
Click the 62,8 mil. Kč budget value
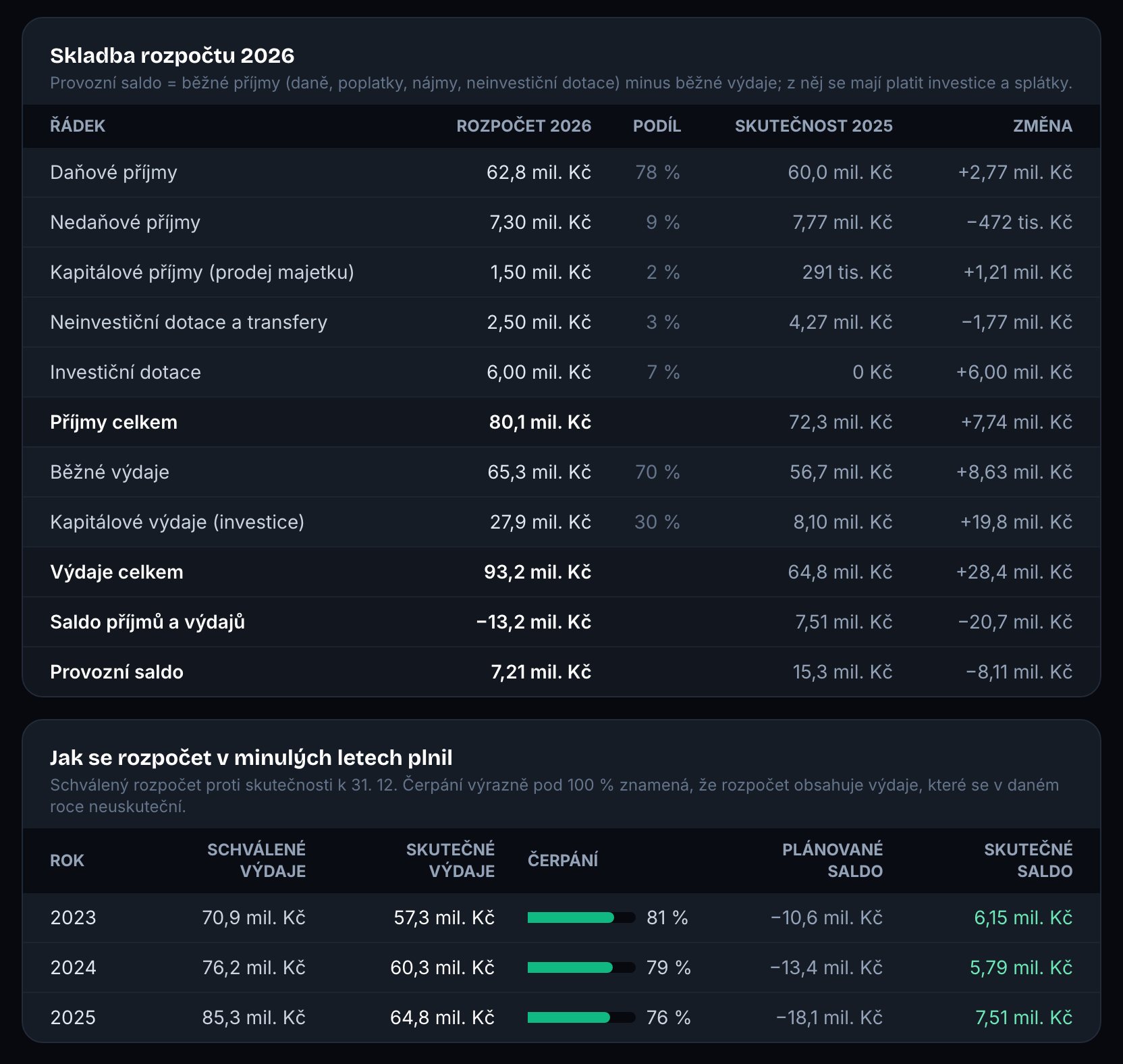pyautogui.click(x=539, y=173)
